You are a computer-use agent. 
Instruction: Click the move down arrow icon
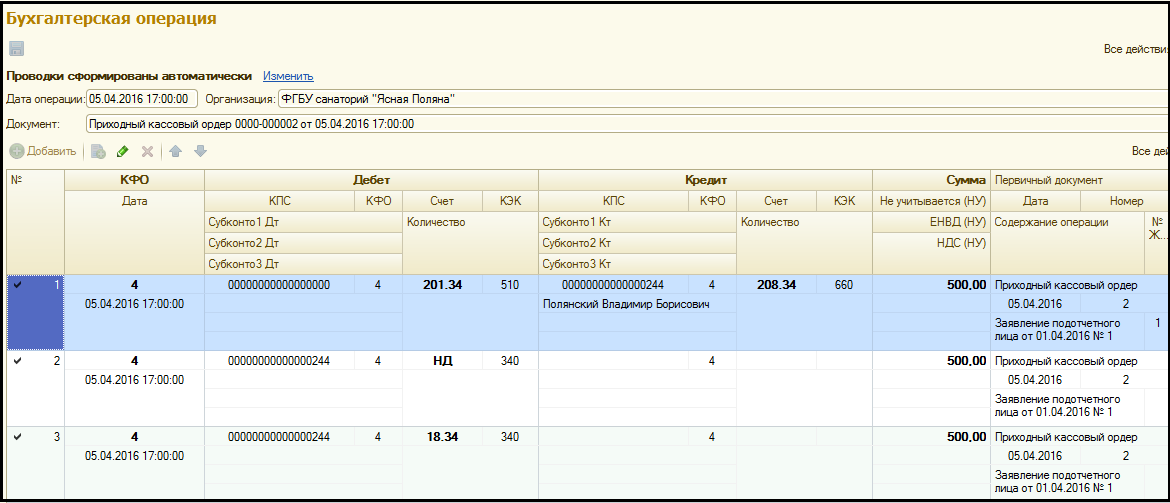[x=200, y=151]
